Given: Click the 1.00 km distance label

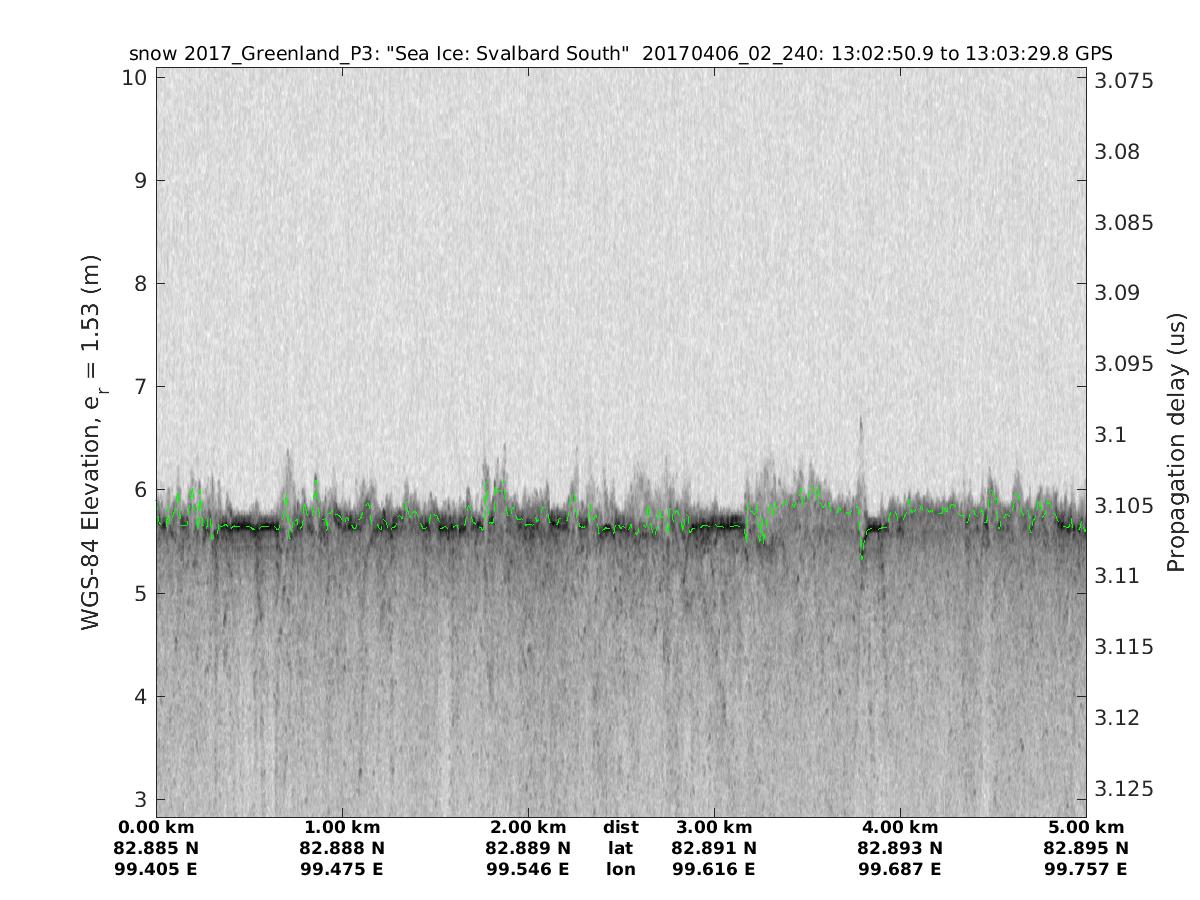Looking at the screenshot, I should [x=342, y=827].
